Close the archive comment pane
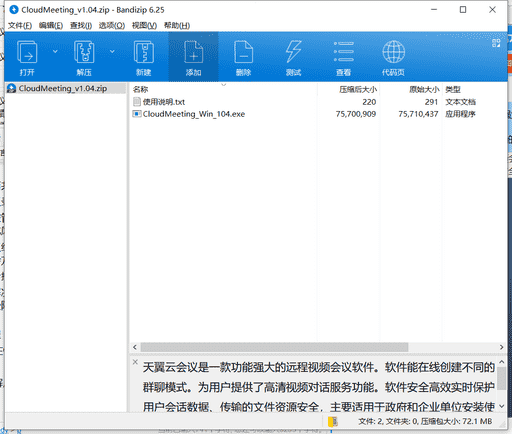Image resolution: width=512 pixels, height=434 pixels. pos(135,362)
